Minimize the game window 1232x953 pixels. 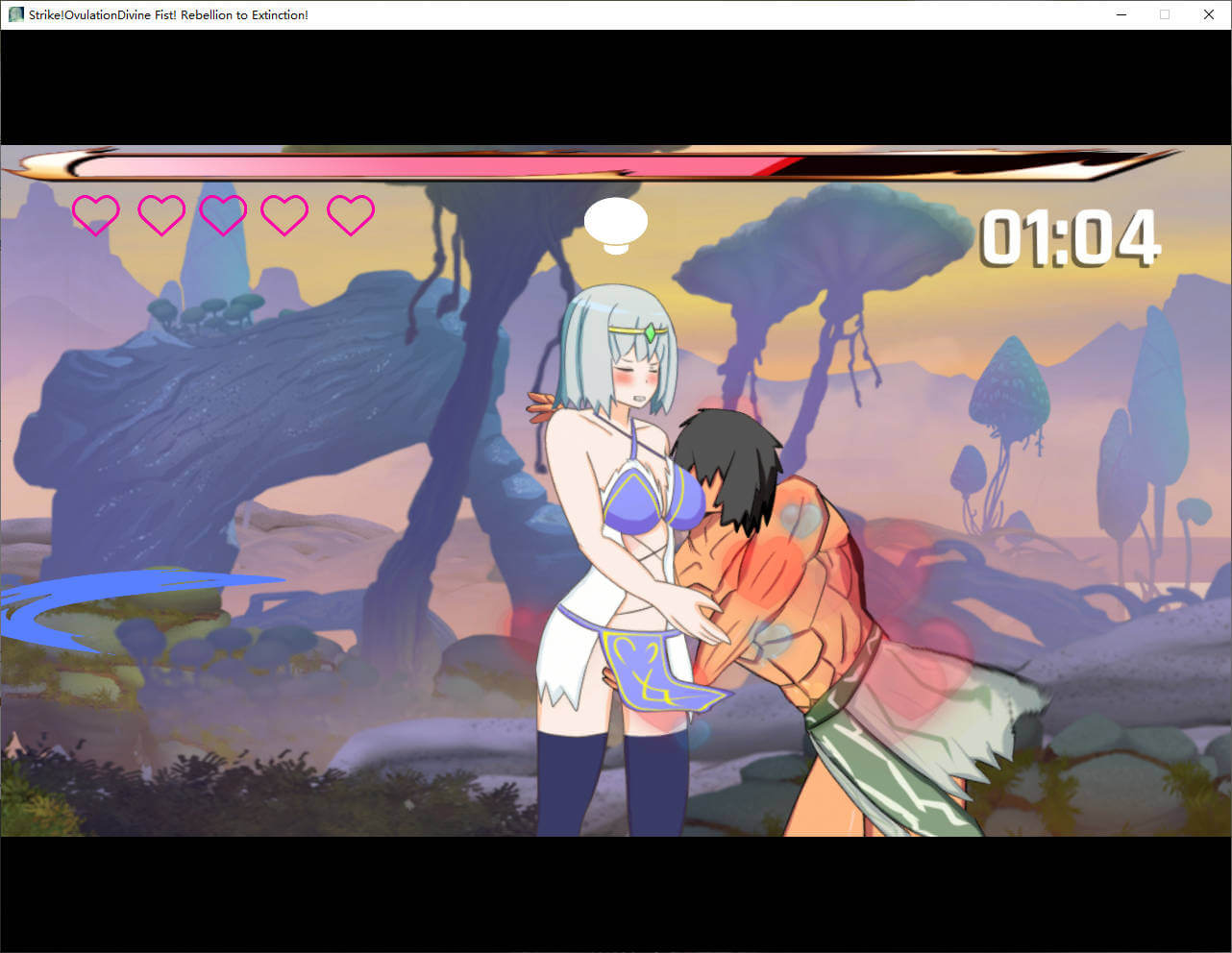[x=1121, y=14]
